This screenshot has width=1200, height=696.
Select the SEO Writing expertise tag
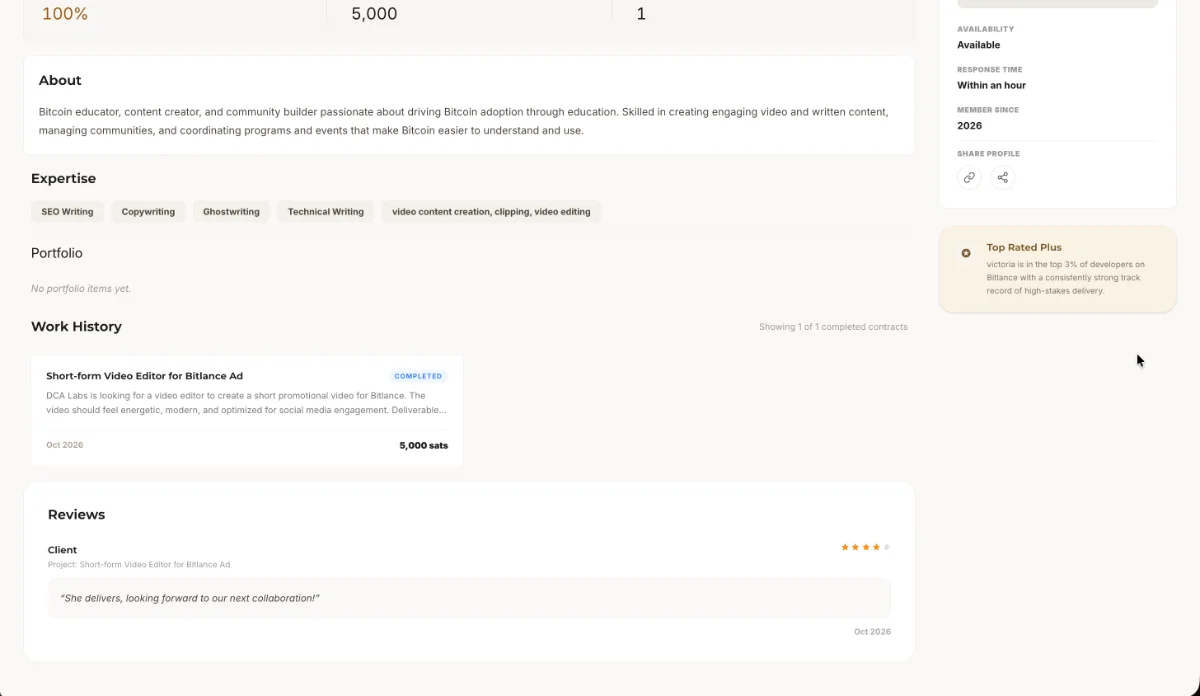click(67, 212)
